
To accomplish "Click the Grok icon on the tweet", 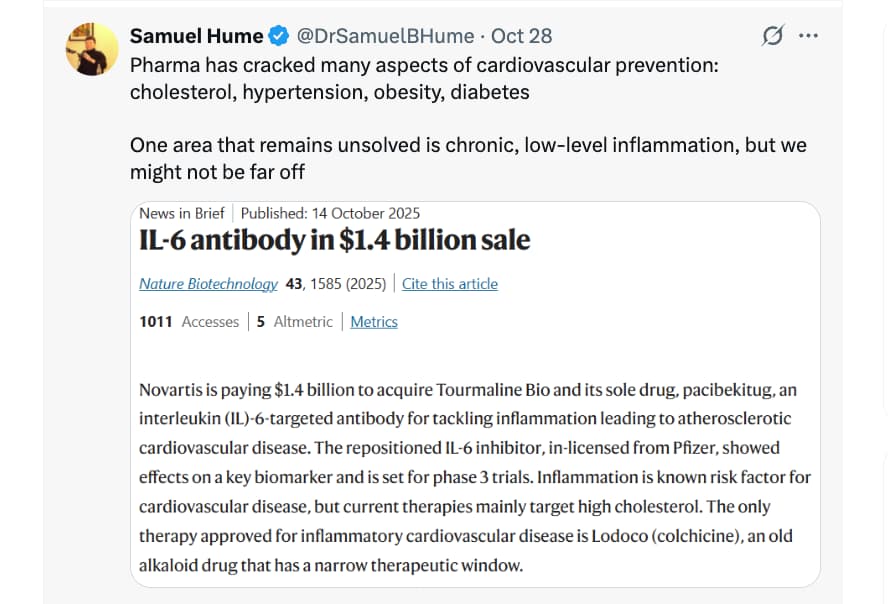I will 773,37.
